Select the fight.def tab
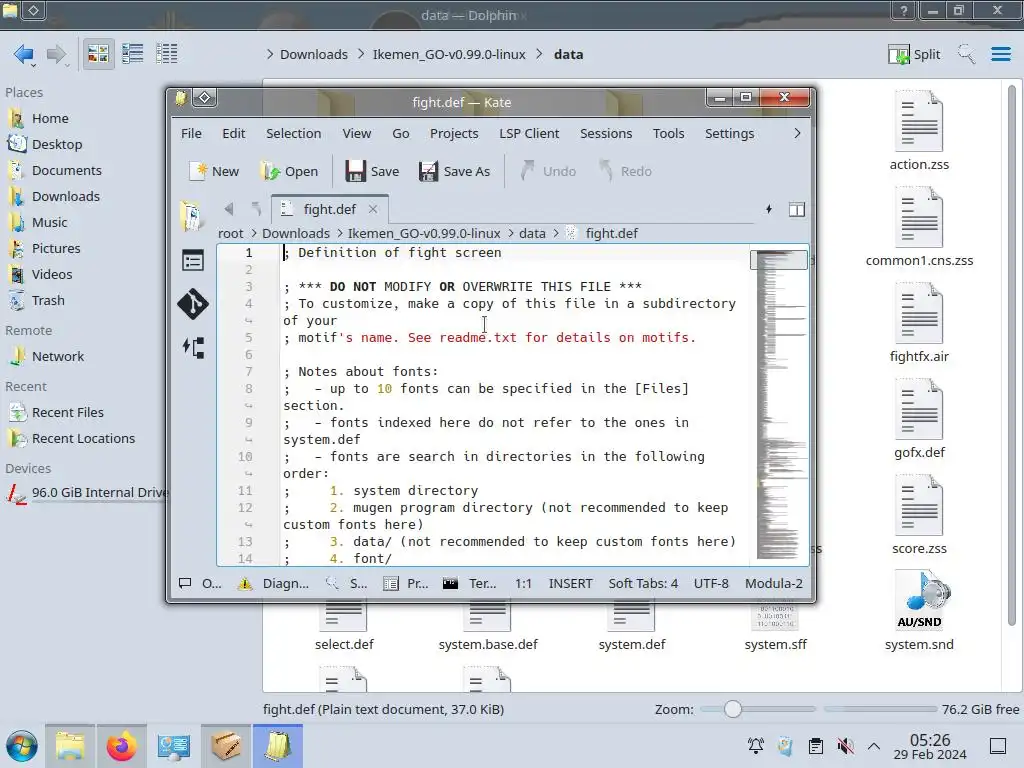This screenshot has width=1024, height=768. point(329,209)
